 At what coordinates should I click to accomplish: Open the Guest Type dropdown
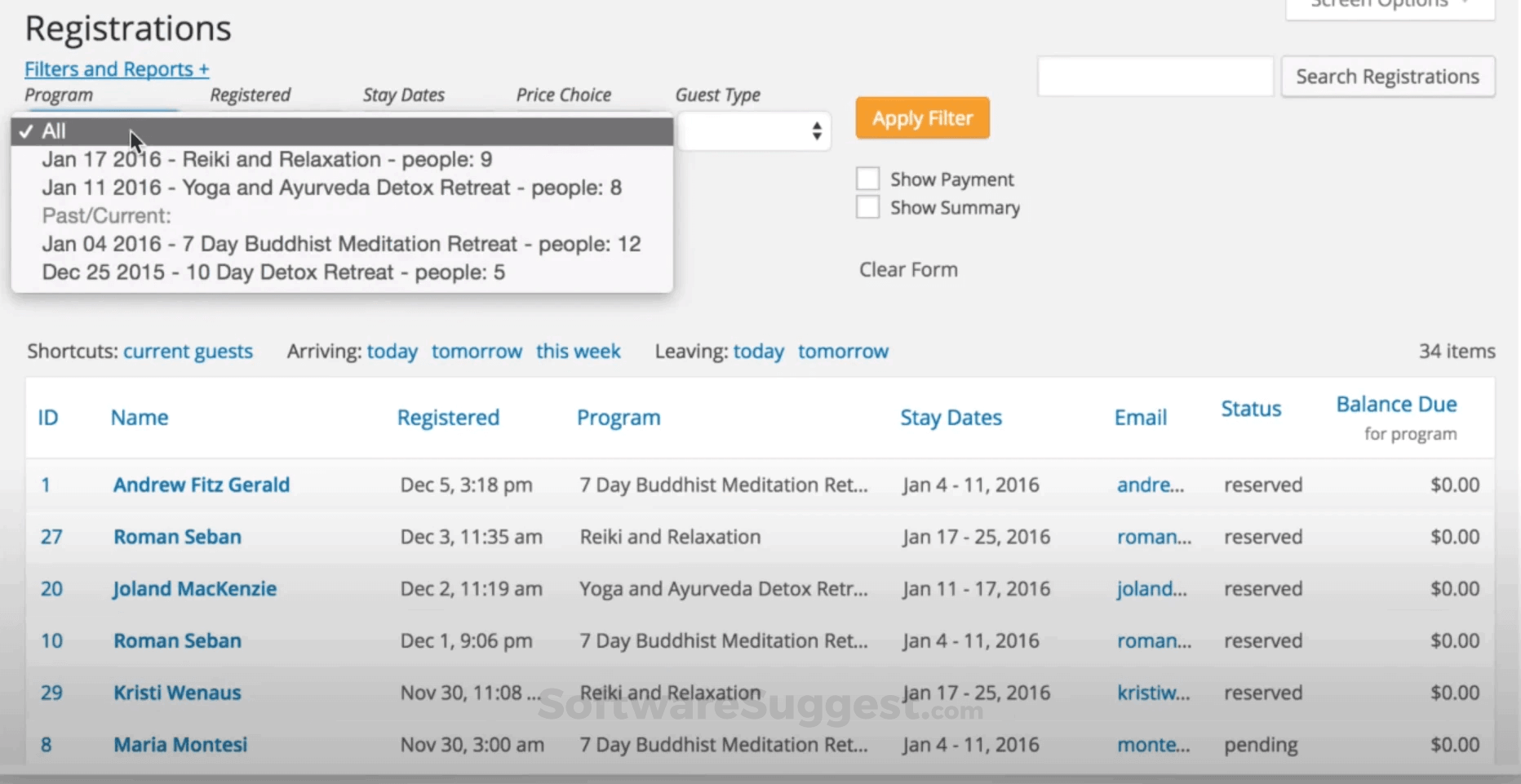(x=752, y=131)
